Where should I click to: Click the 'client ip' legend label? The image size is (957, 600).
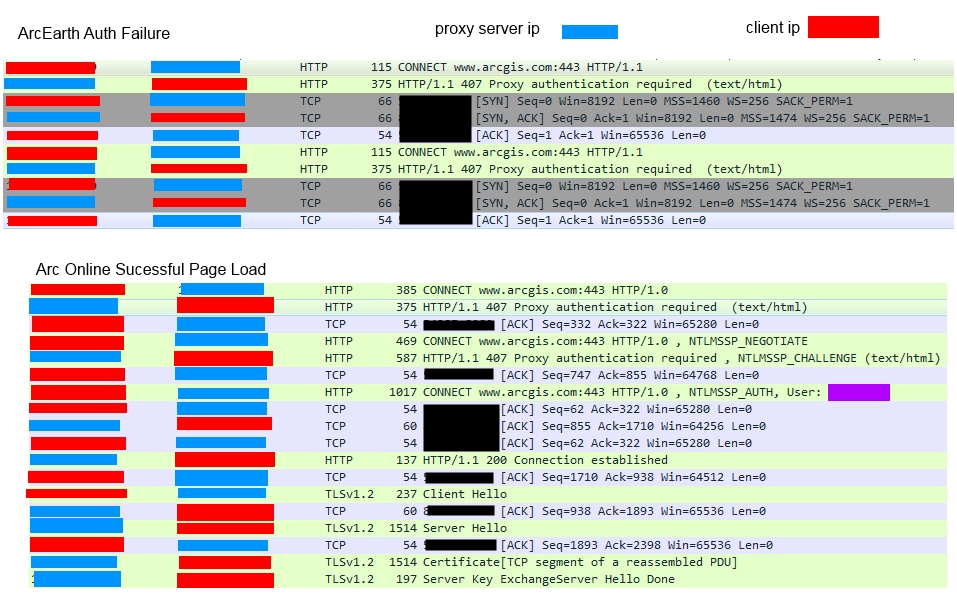pyautogui.click(x=773, y=28)
